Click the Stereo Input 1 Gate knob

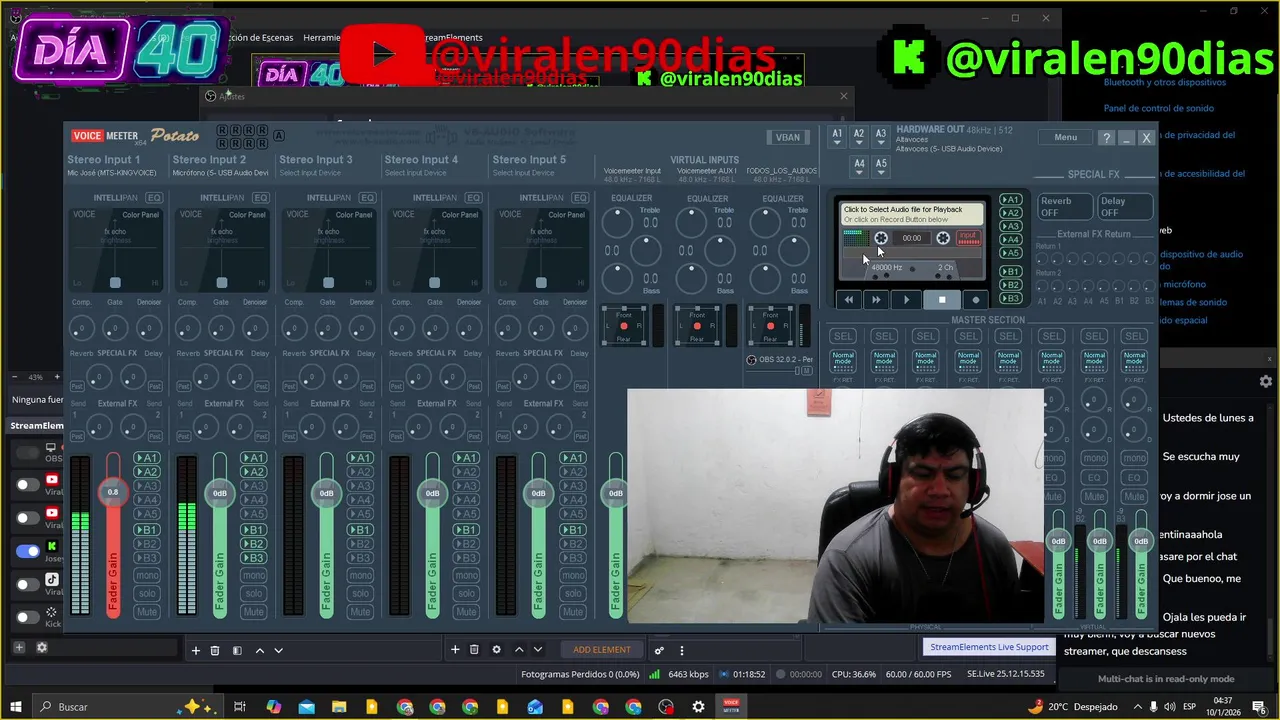(x=115, y=327)
